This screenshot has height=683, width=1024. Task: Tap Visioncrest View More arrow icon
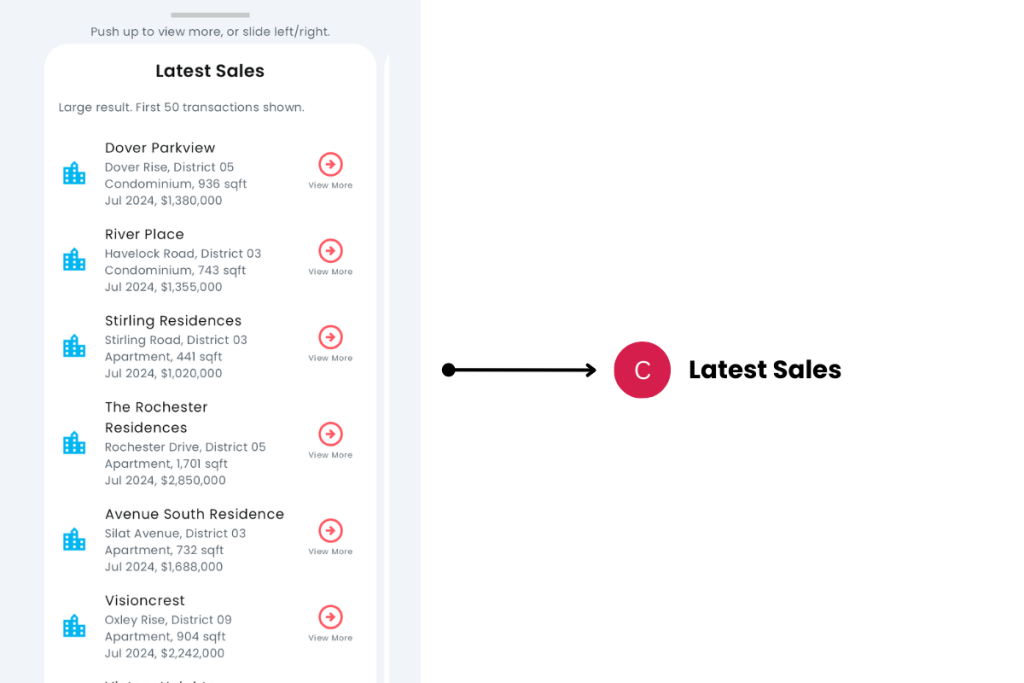click(330, 617)
